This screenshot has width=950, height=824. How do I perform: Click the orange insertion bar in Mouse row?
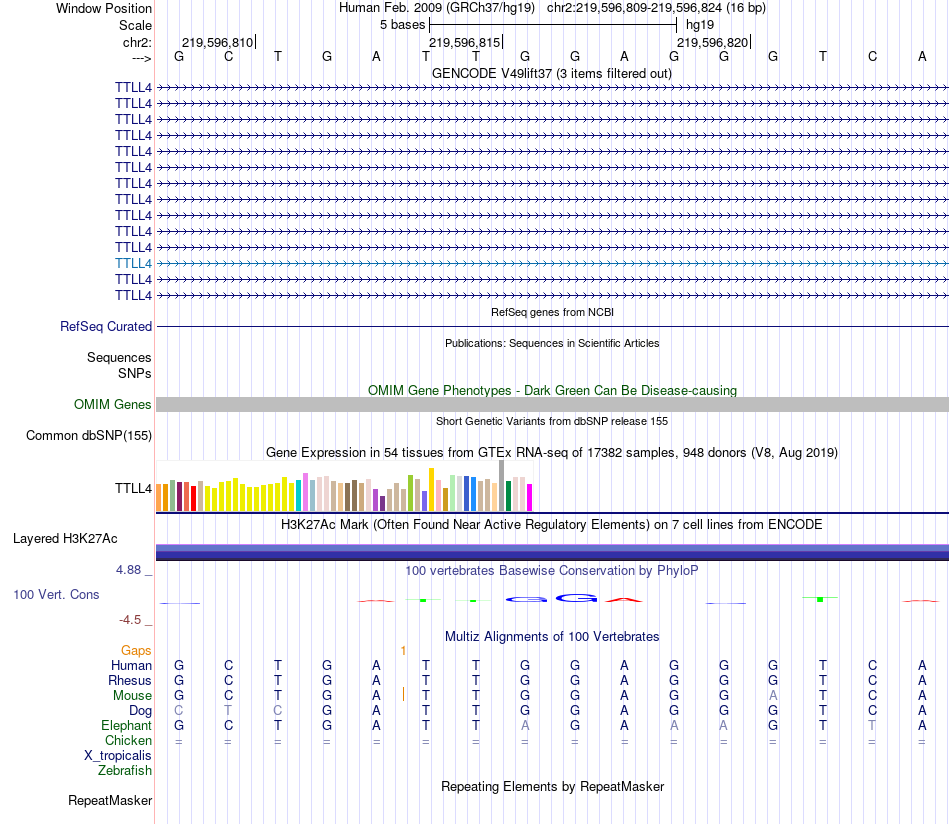click(x=403, y=694)
